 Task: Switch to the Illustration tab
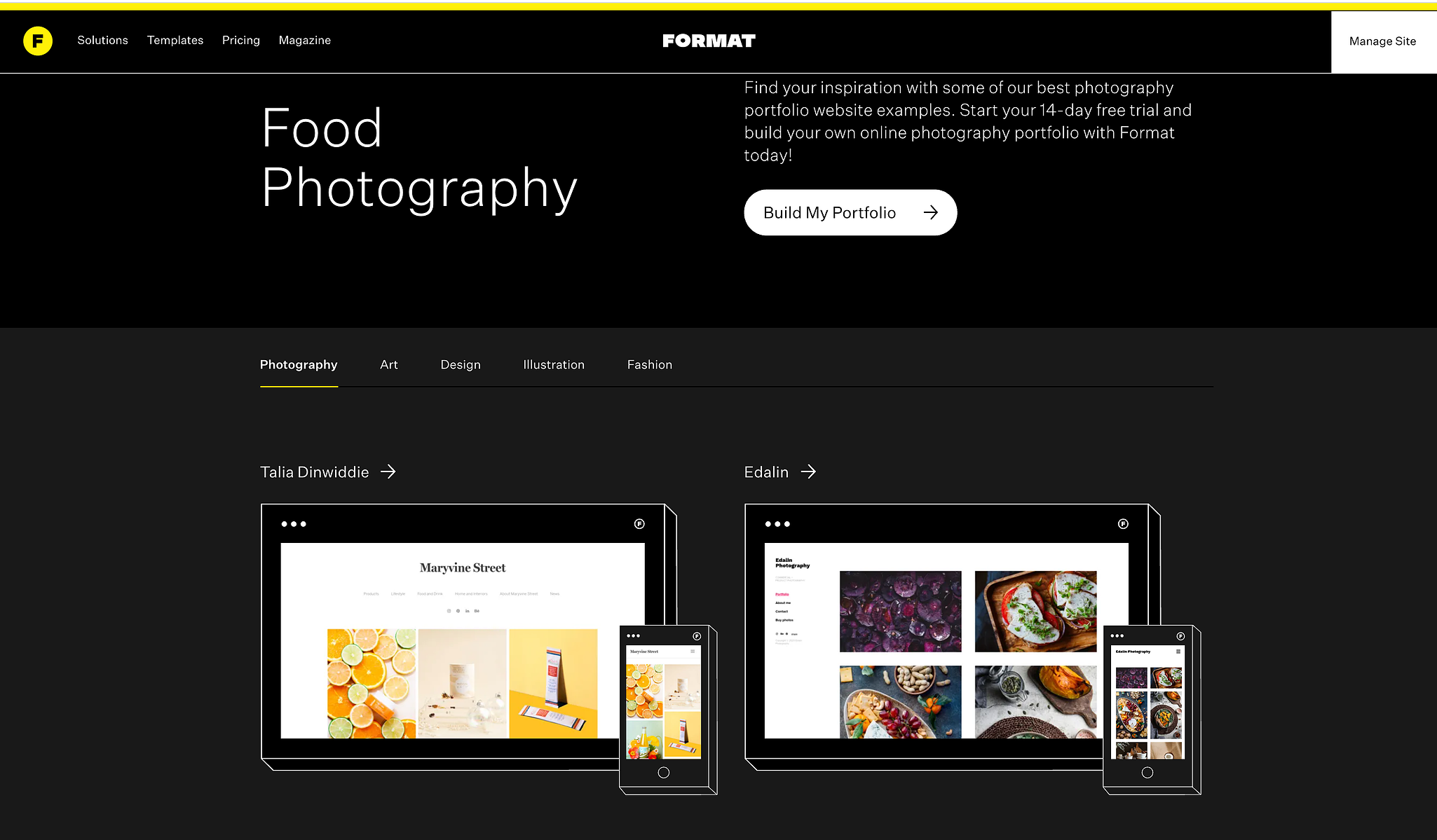(x=554, y=365)
